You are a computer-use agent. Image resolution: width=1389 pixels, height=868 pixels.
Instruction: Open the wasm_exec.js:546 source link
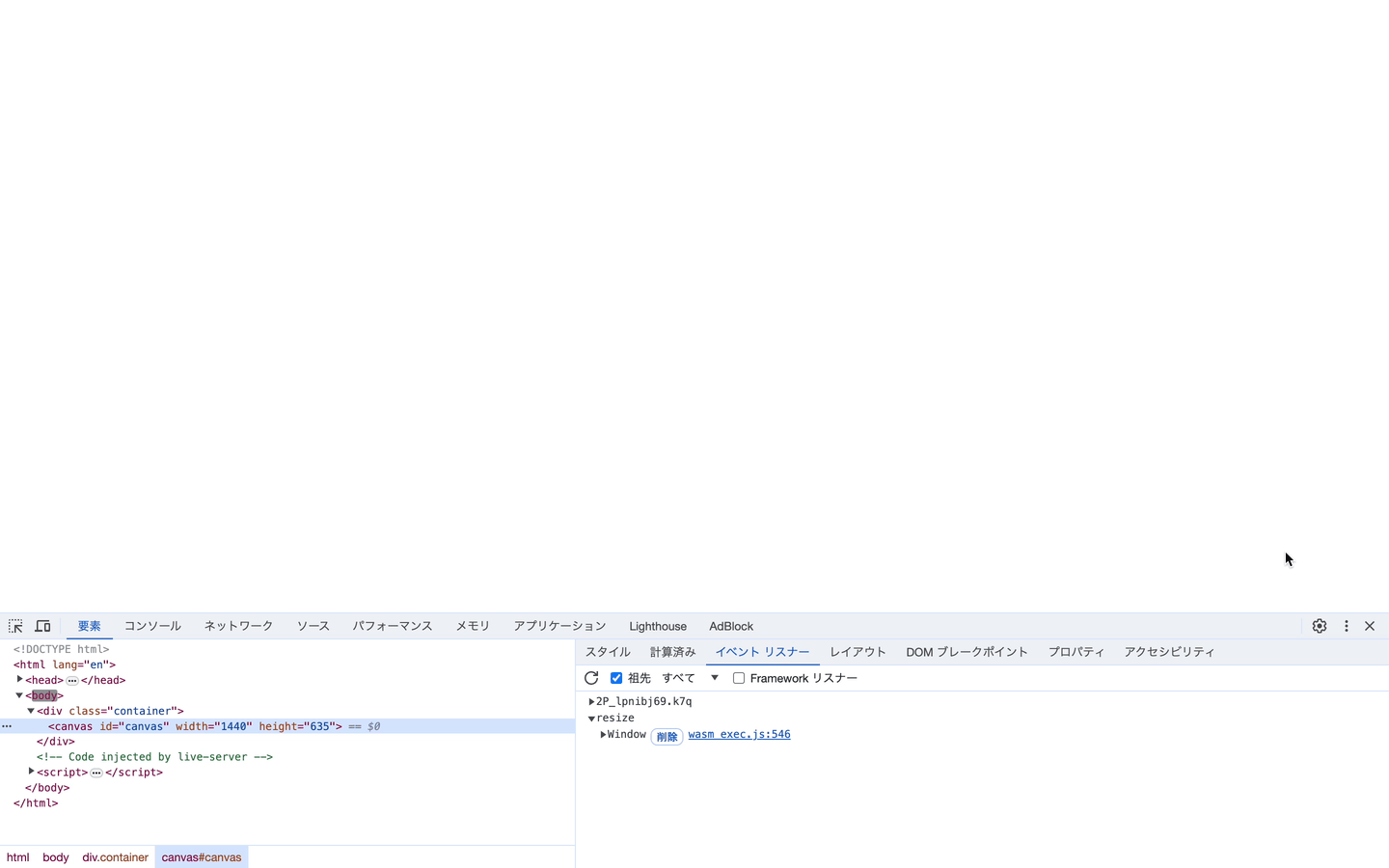pyautogui.click(x=739, y=735)
